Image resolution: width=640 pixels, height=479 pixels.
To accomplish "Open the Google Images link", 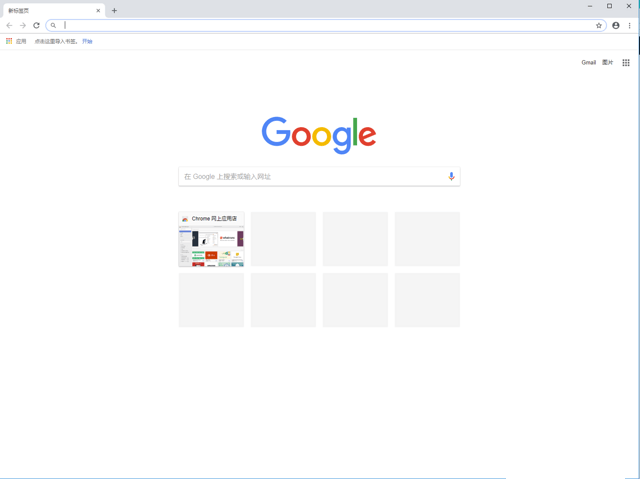I will pyautogui.click(x=607, y=62).
